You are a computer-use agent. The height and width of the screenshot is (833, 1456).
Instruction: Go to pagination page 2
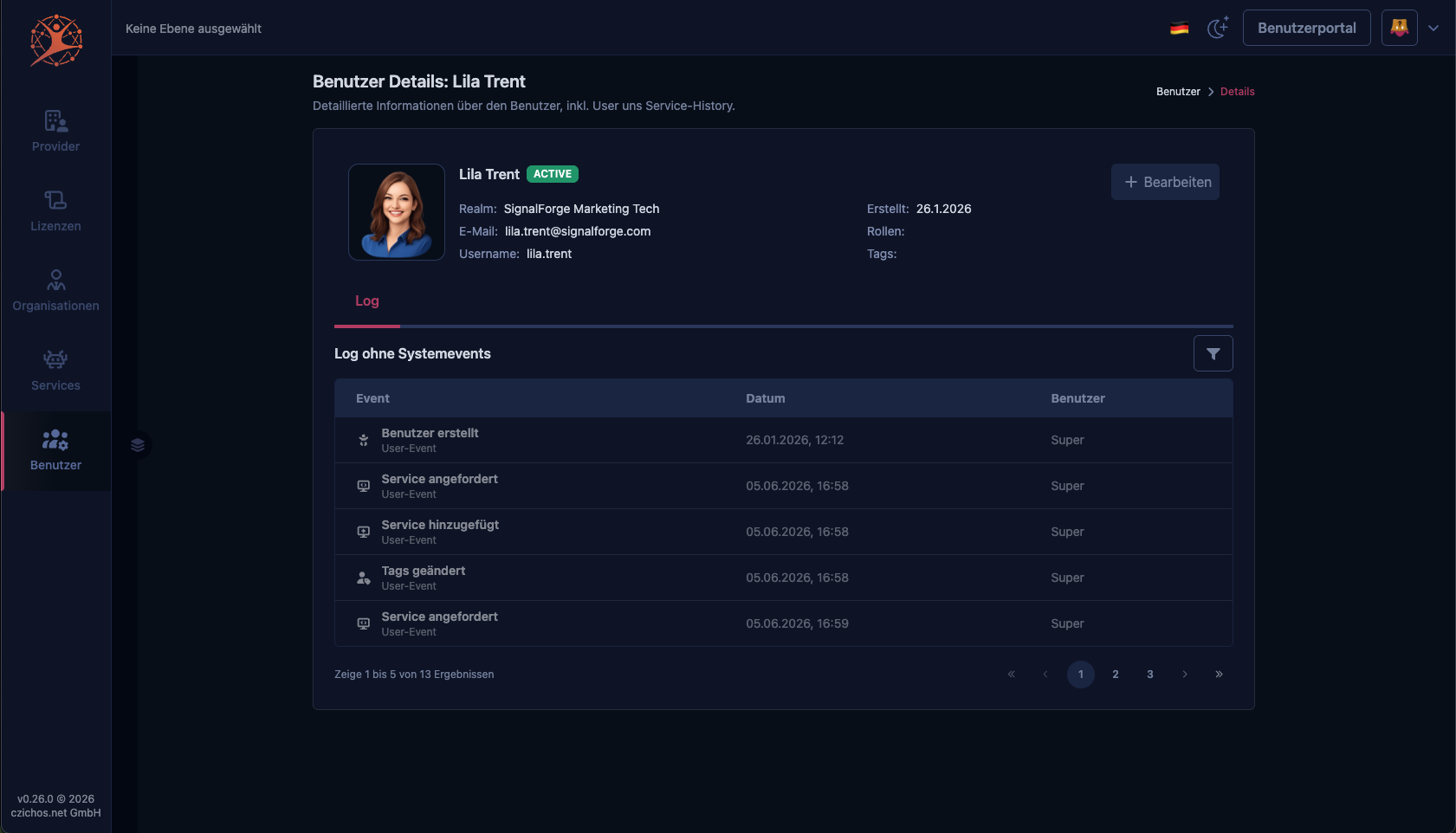[1116, 675]
